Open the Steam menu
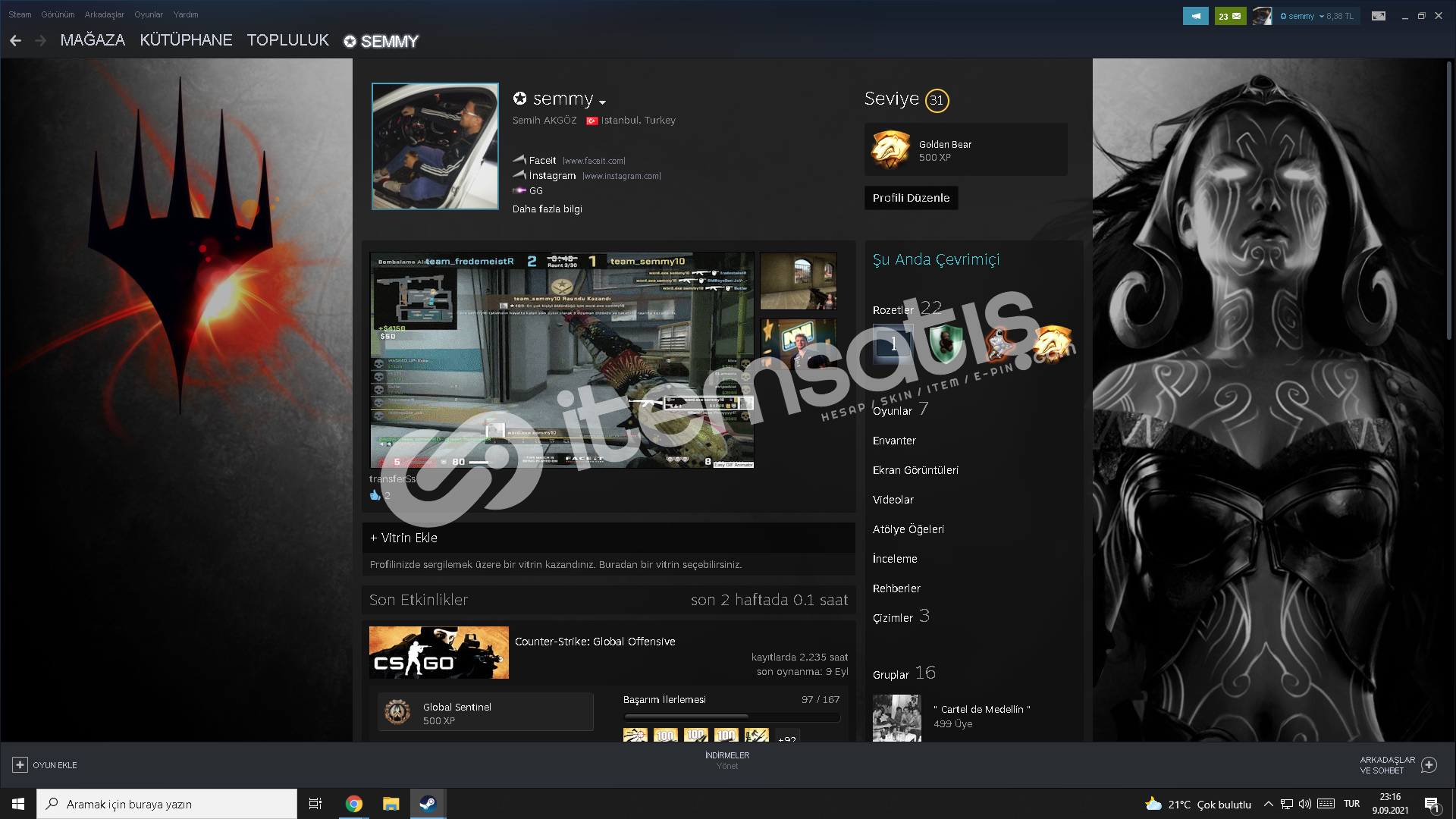This screenshot has width=1456, height=819. click(x=20, y=14)
